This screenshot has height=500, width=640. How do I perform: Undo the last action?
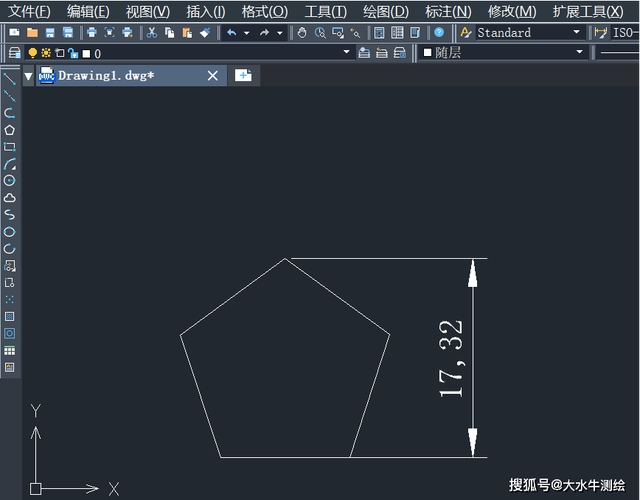point(232,32)
